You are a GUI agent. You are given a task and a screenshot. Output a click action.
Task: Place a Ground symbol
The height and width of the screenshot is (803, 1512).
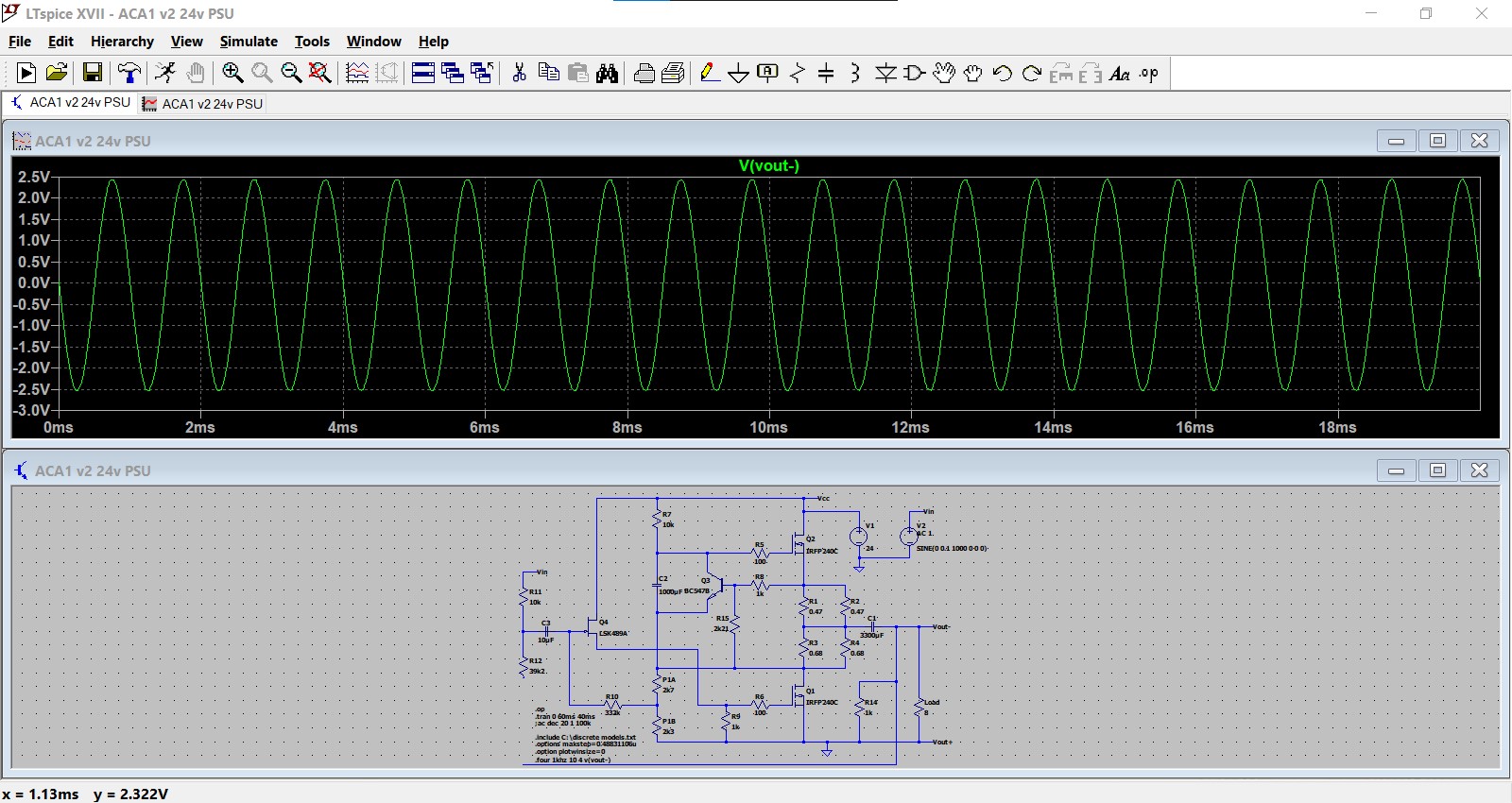coord(739,73)
